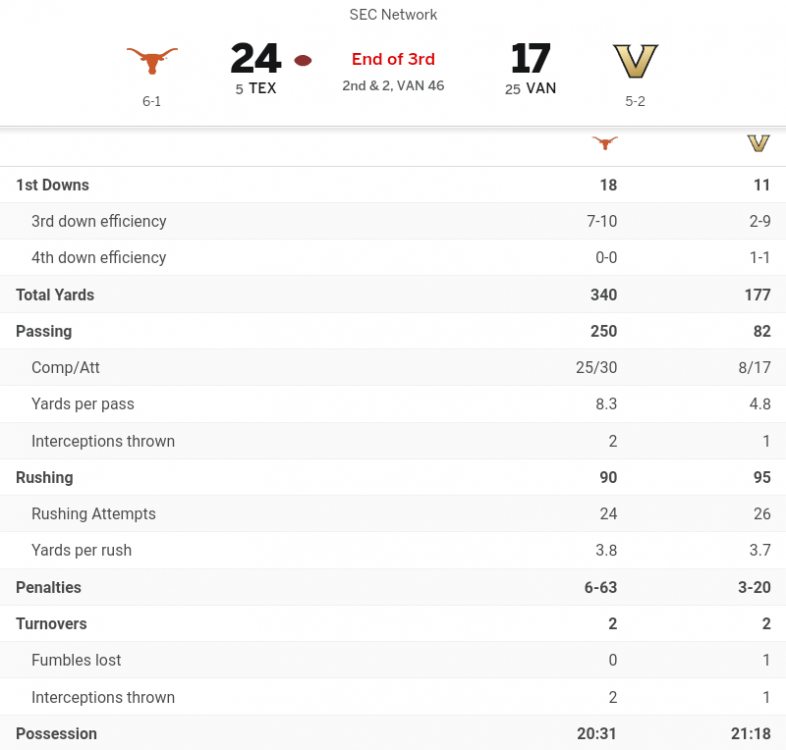Select the small Longhorns logo above stats column
Screen dimensions: 786x750
click(604, 143)
